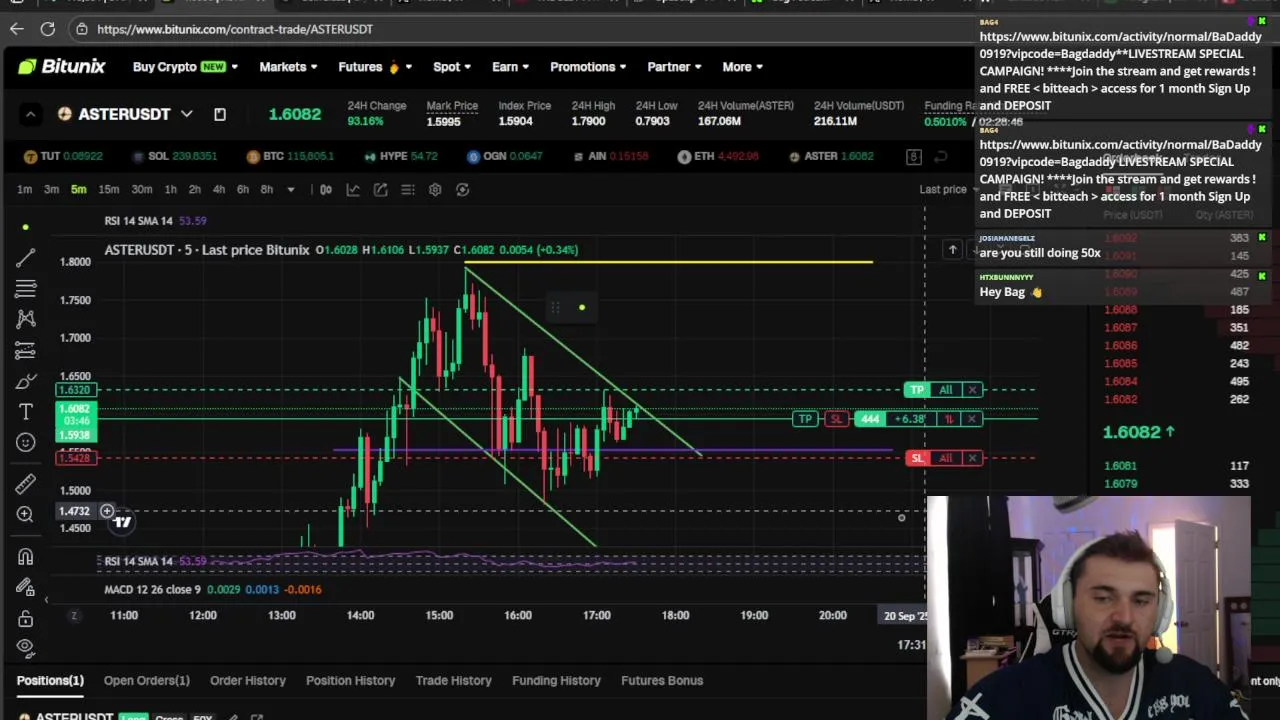Click the share chart icon
1280x720 pixels.
[x=381, y=189]
